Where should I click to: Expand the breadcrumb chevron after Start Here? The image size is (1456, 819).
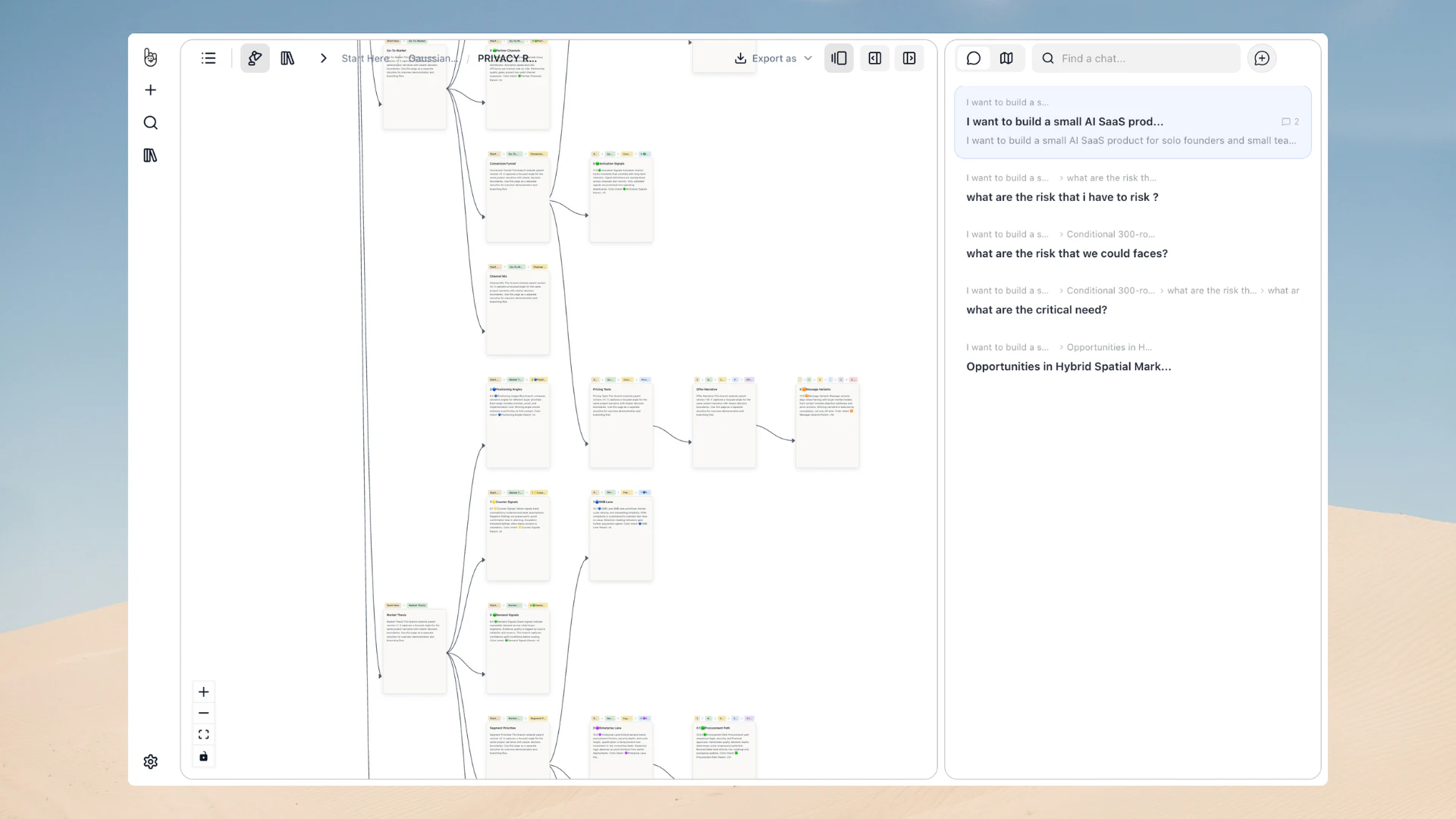tap(324, 58)
